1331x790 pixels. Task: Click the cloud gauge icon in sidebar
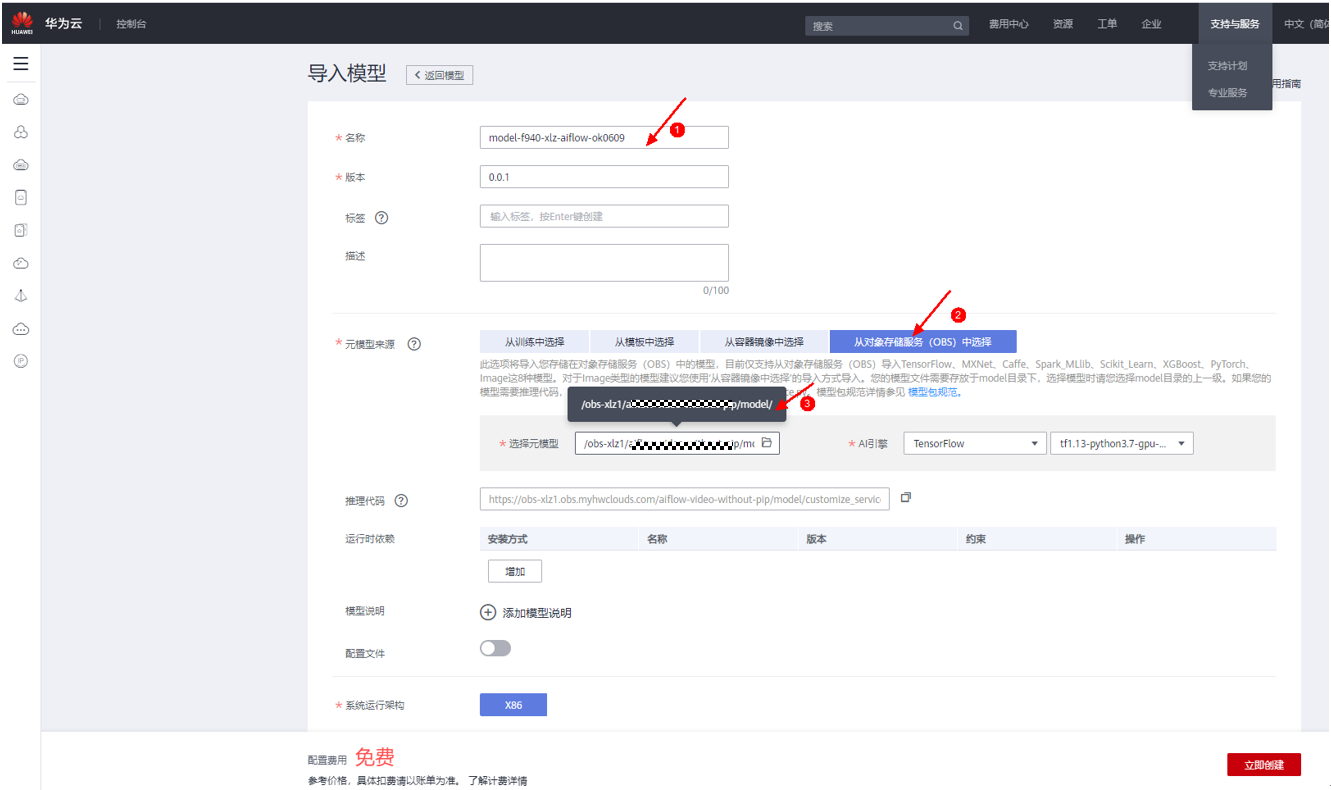pyautogui.click(x=20, y=263)
